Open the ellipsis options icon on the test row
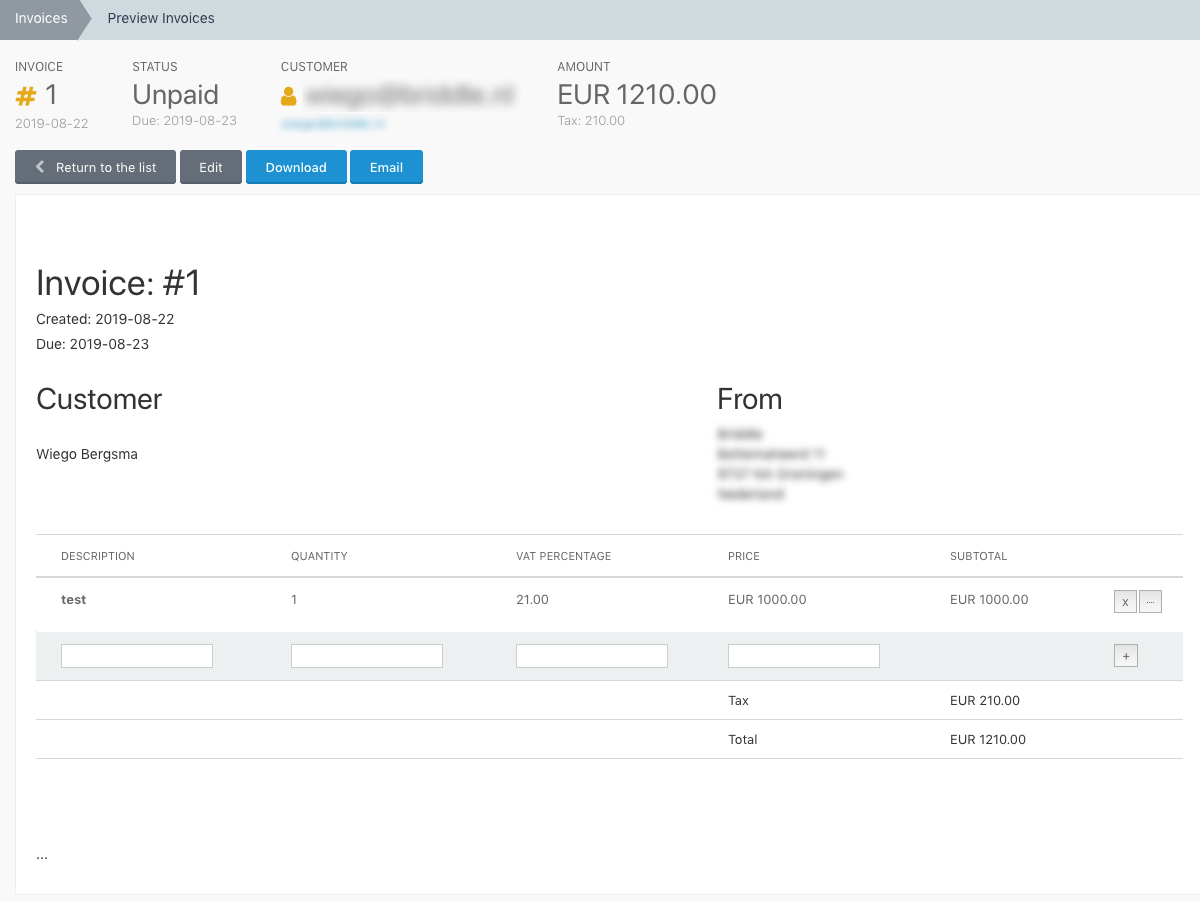 pos(1150,601)
